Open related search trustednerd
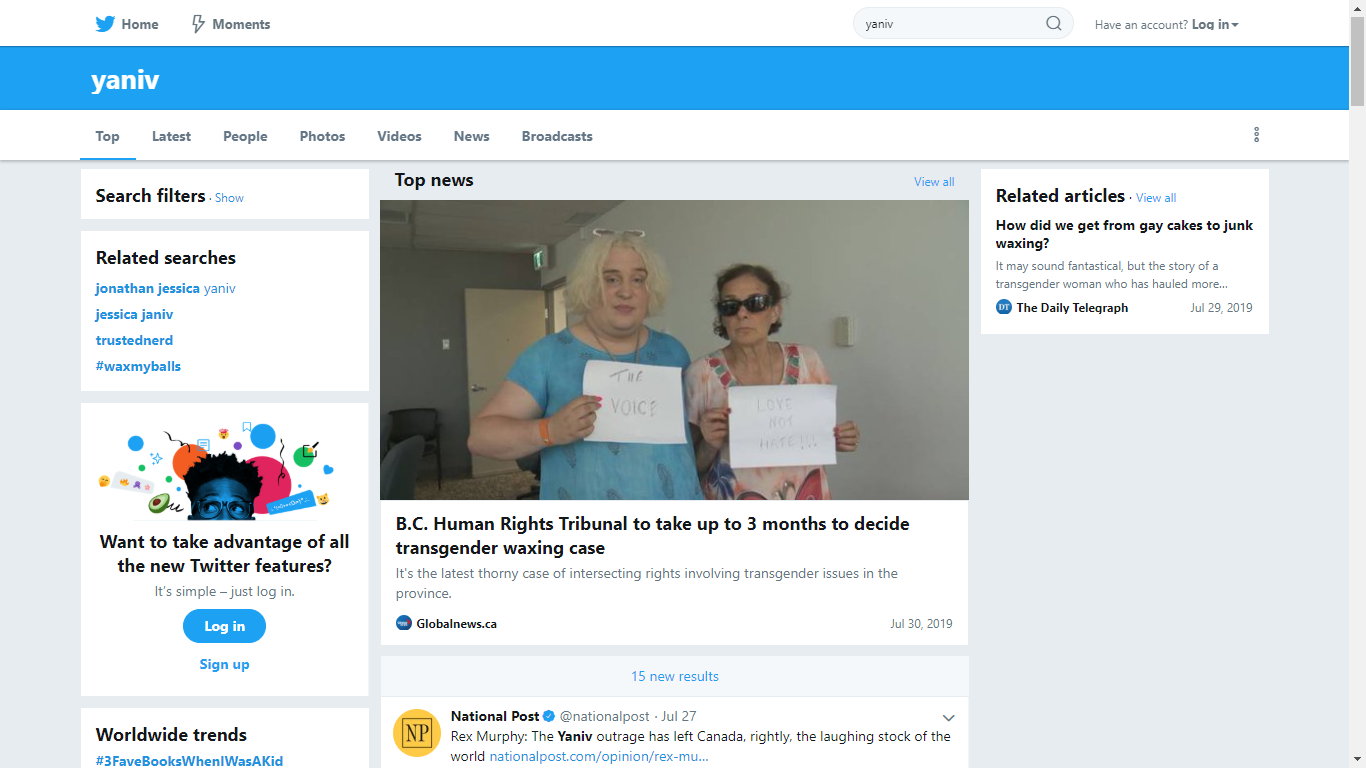This screenshot has height=768, width=1366. (134, 340)
